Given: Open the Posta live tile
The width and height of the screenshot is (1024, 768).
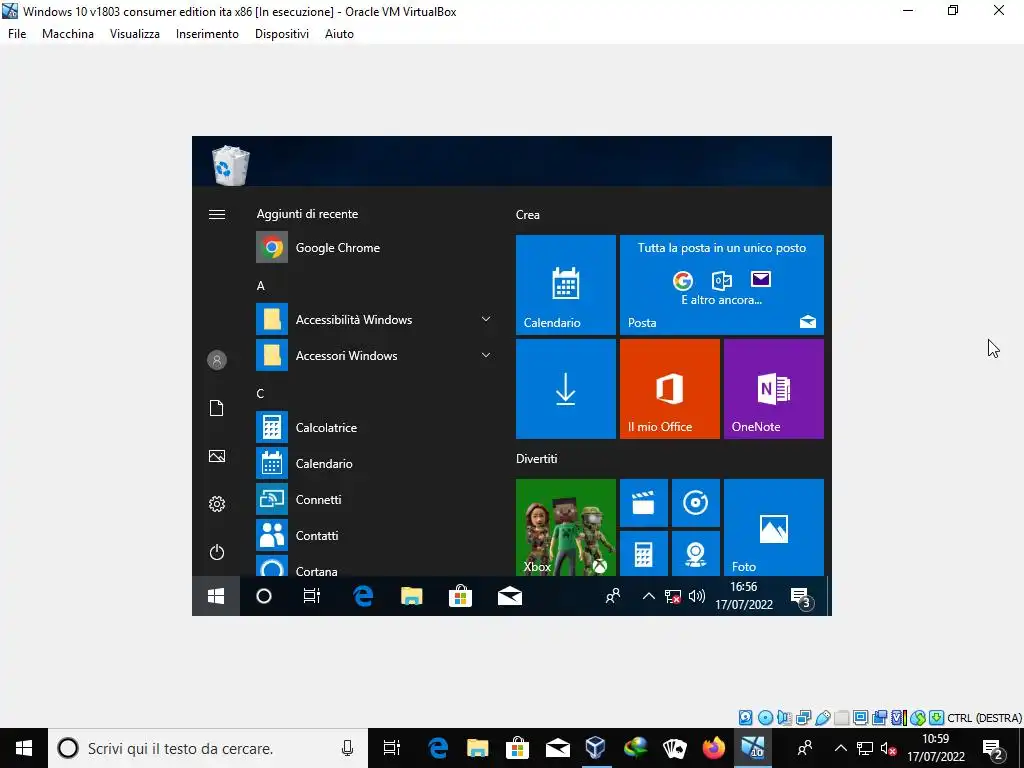Looking at the screenshot, I should [722, 285].
